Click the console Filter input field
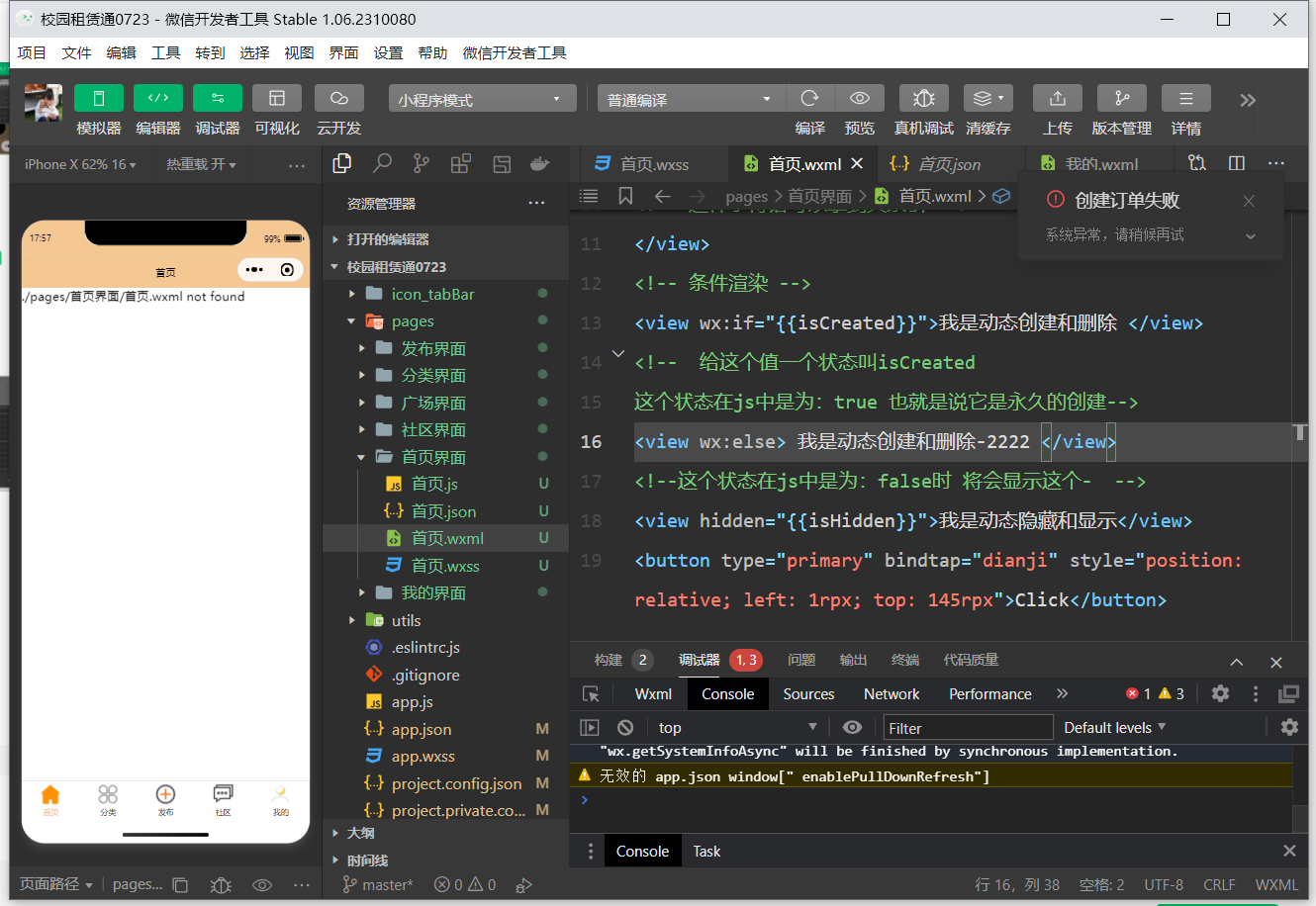The image size is (1316, 906). tap(968, 727)
